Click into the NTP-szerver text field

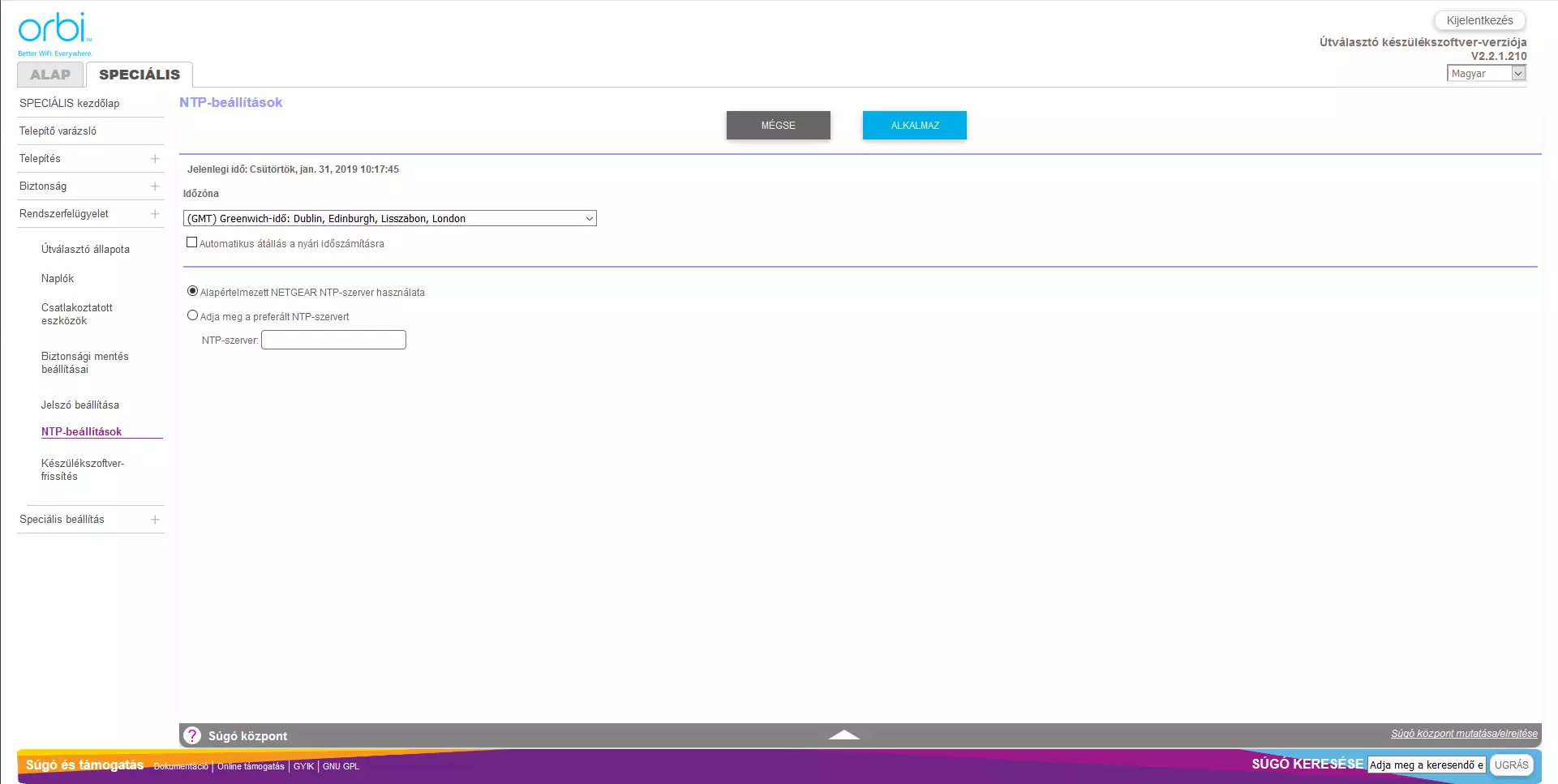pyautogui.click(x=333, y=341)
